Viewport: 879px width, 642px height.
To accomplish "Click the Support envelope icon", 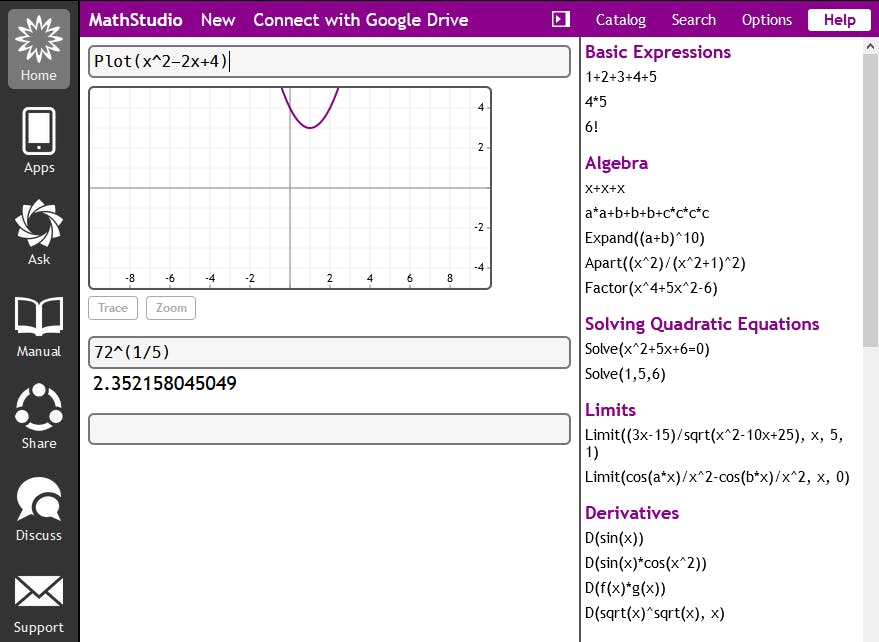I will click(x=39, y=600).
